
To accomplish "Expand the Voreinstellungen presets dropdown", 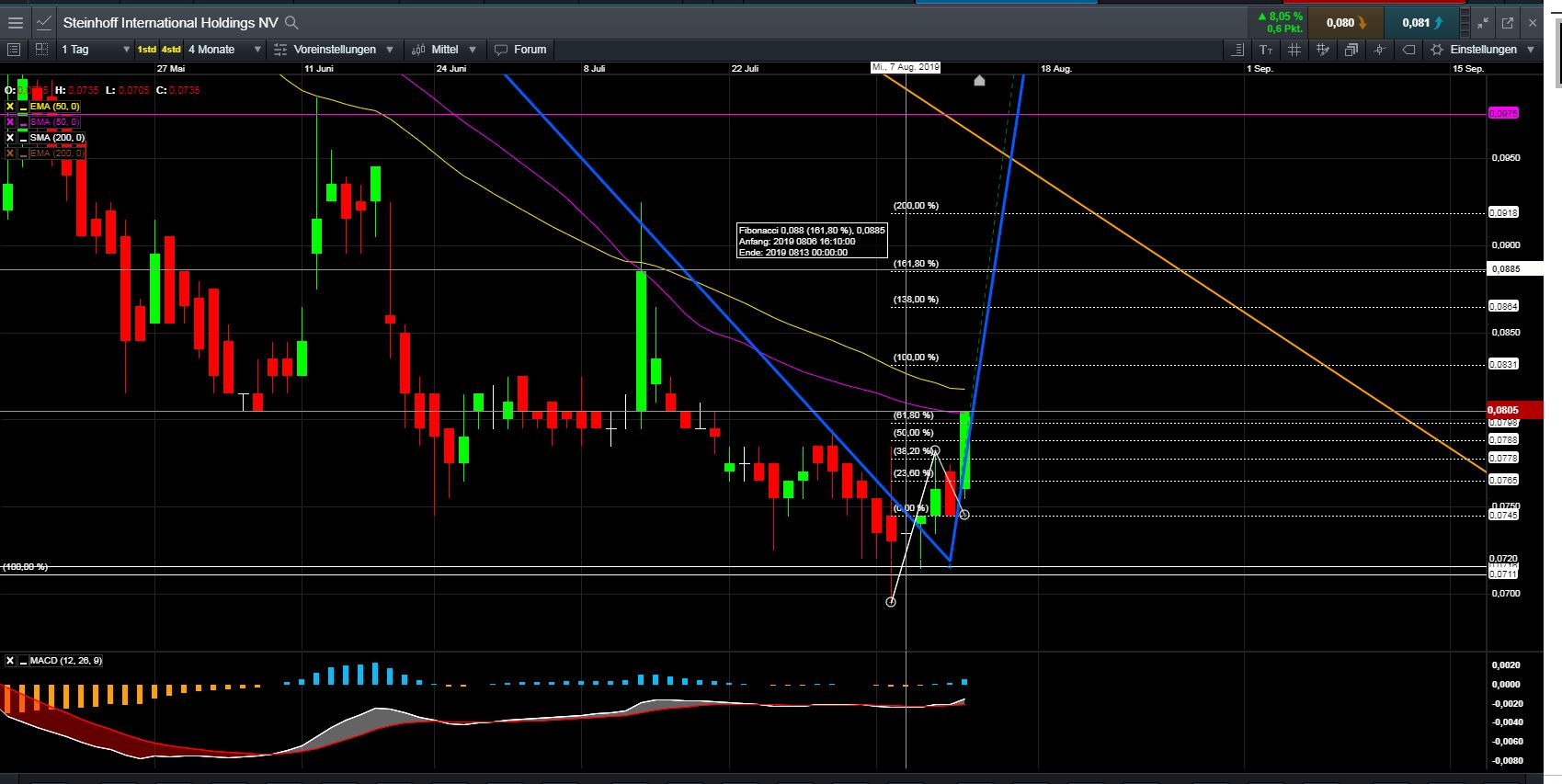I will (x=335, y=50).
